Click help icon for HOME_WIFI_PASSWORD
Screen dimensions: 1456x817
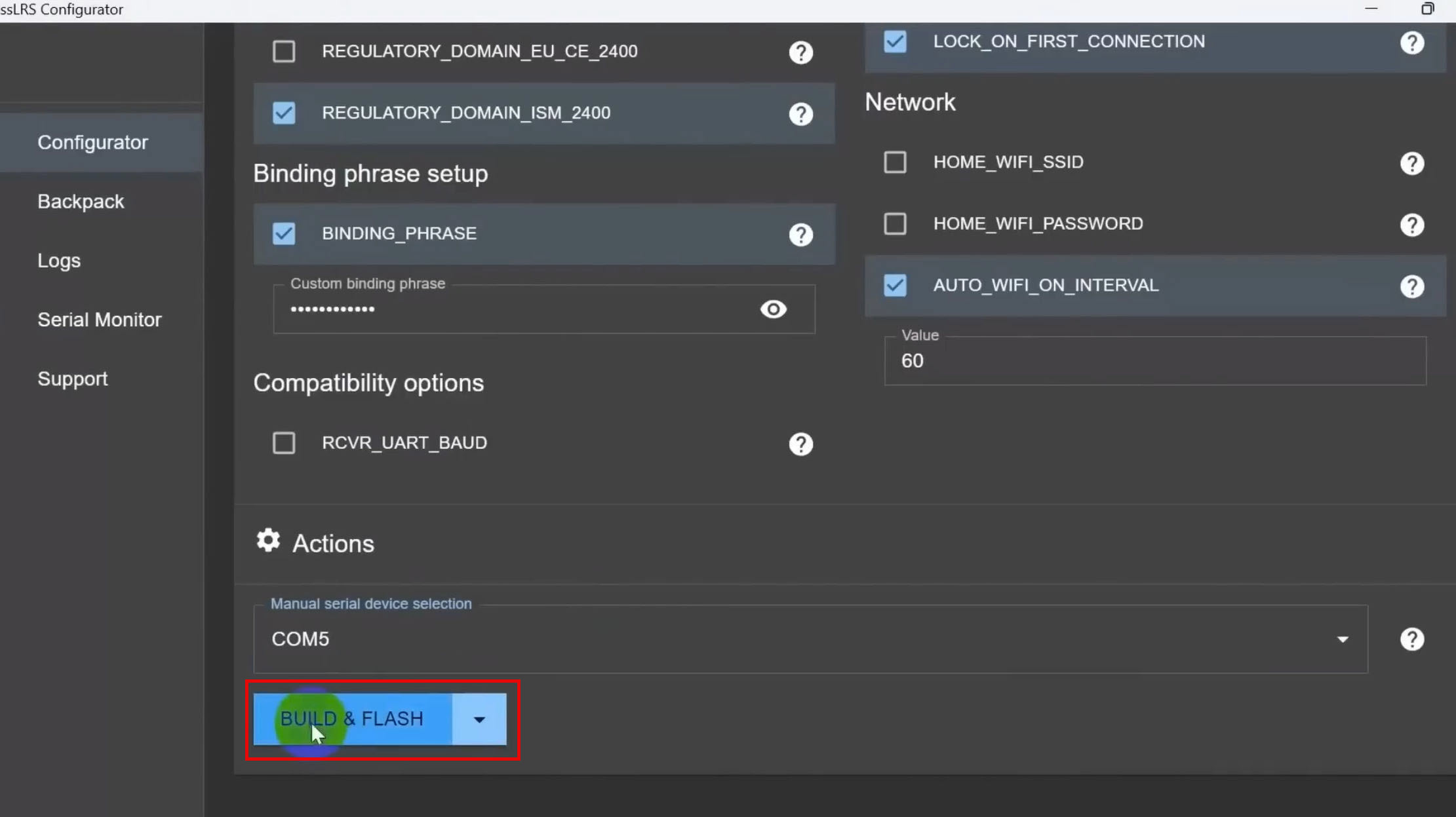pos(1411,225)
